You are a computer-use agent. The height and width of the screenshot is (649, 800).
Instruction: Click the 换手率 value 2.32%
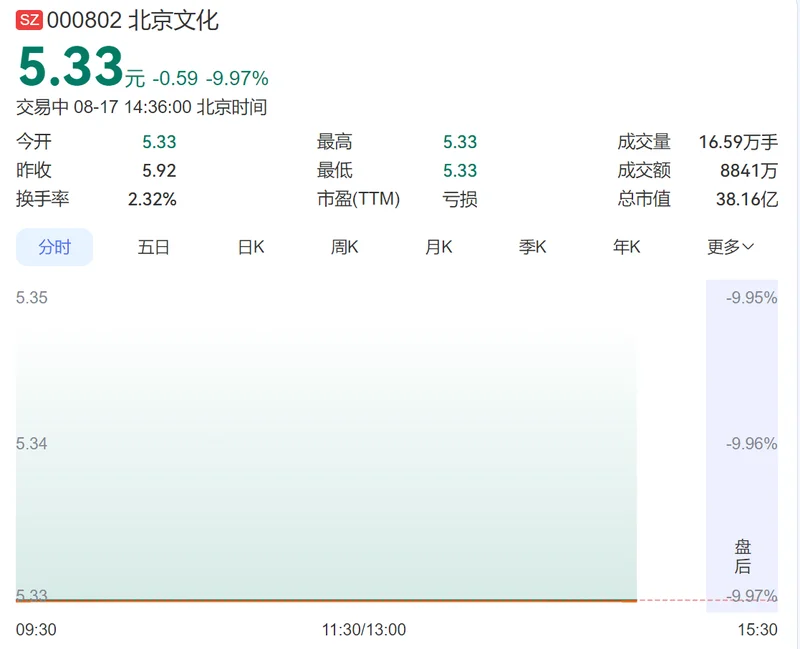(152, 199)
